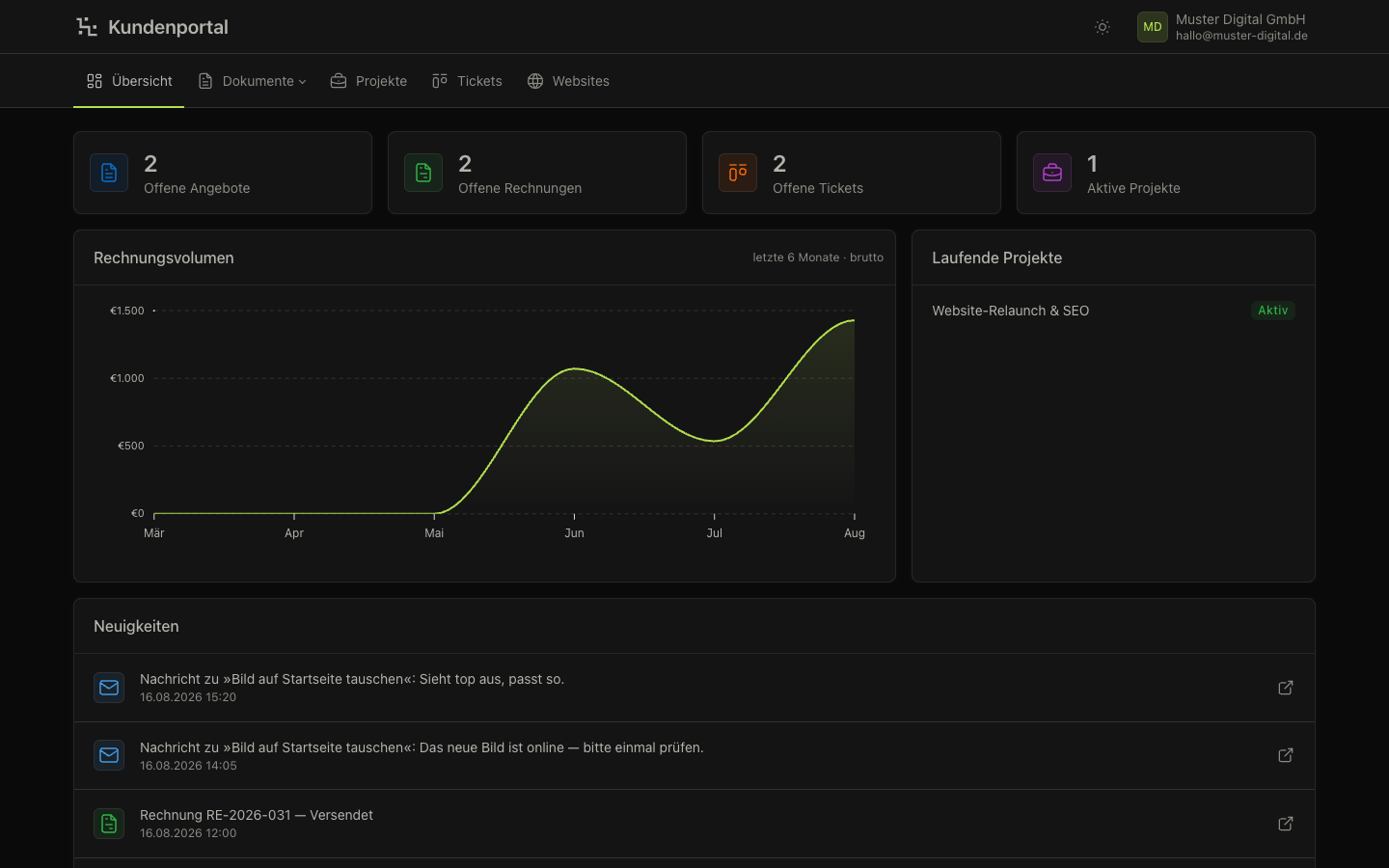Screen dimensions: 1389x868
Task: Click the €0 axis label
Action: click(x=138, y=513)
